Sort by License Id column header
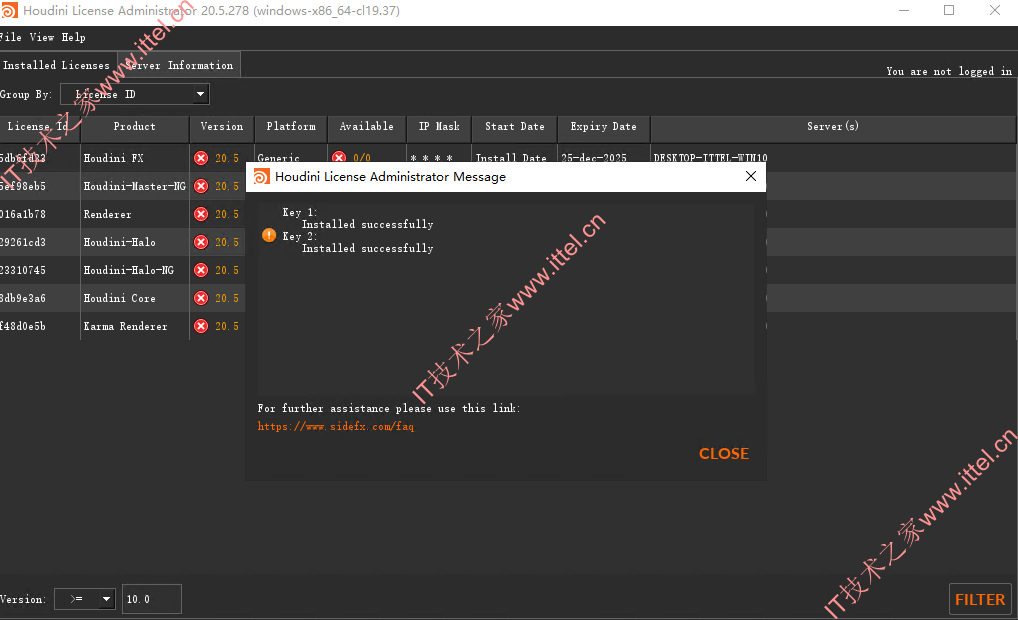Image resolution: width=1018 pixels, height=620 pixels. tap(39, 127)
